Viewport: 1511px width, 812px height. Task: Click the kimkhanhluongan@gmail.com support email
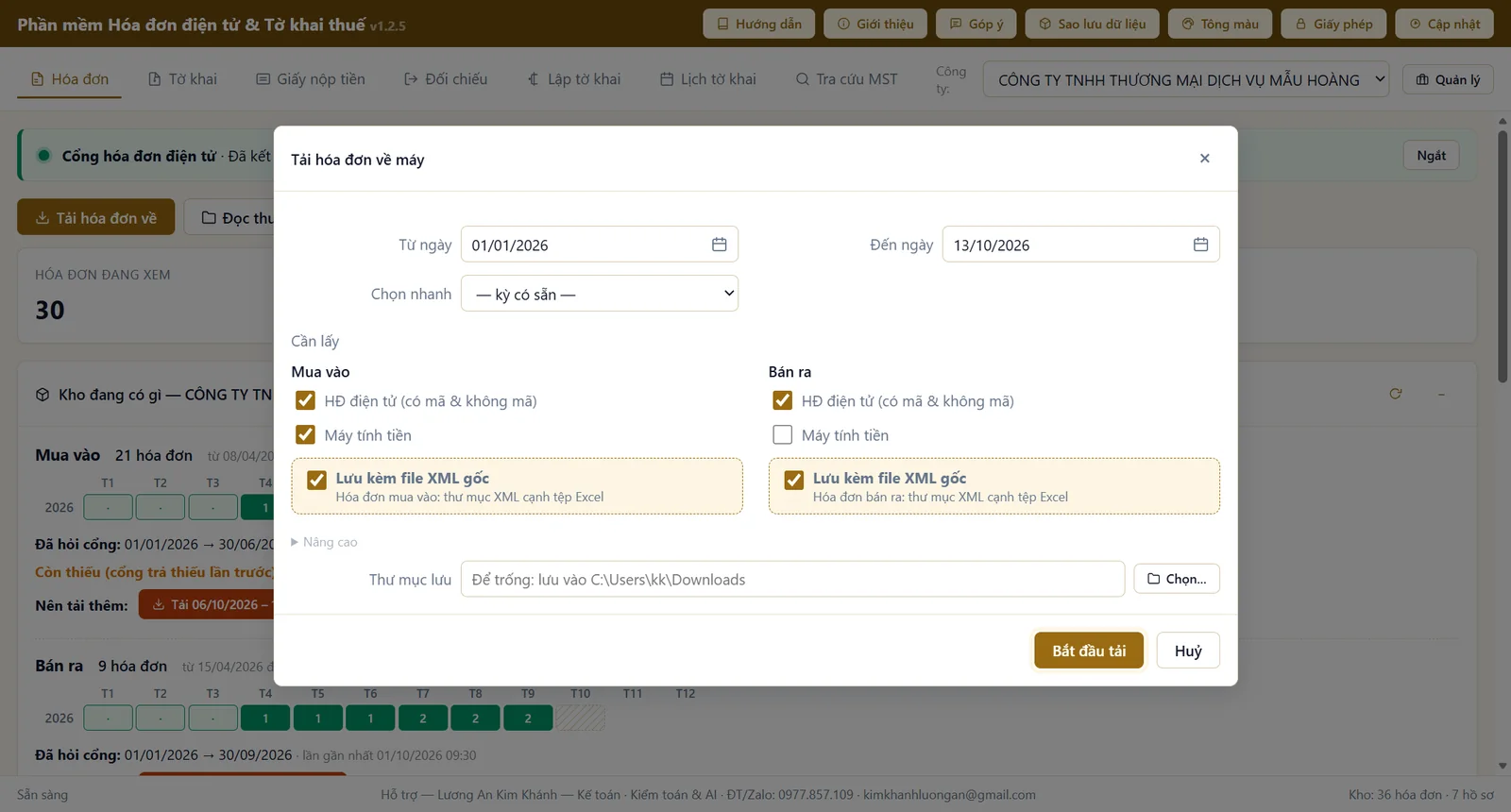coord(949,795)
